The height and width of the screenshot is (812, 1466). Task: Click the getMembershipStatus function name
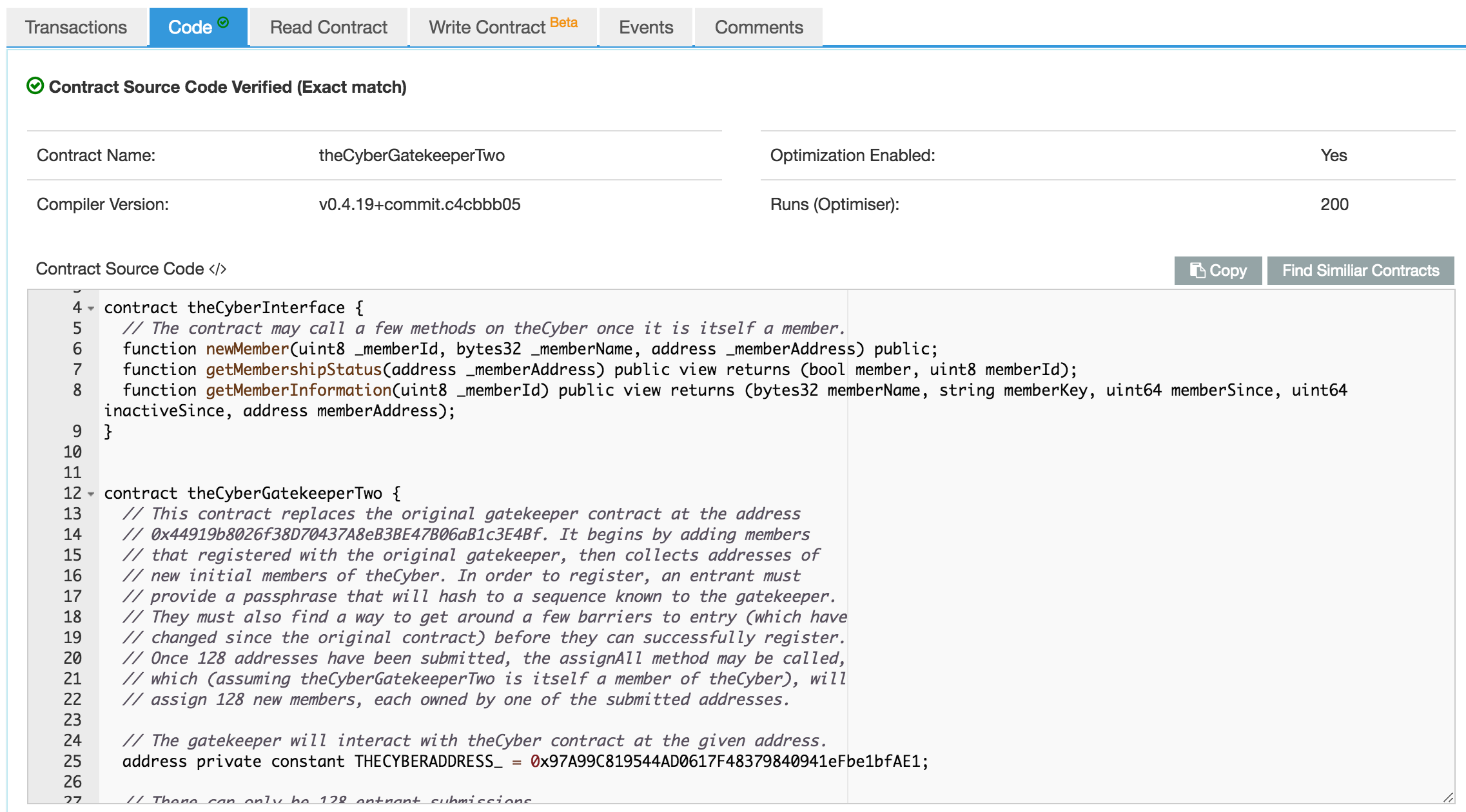tap(294, 369)
